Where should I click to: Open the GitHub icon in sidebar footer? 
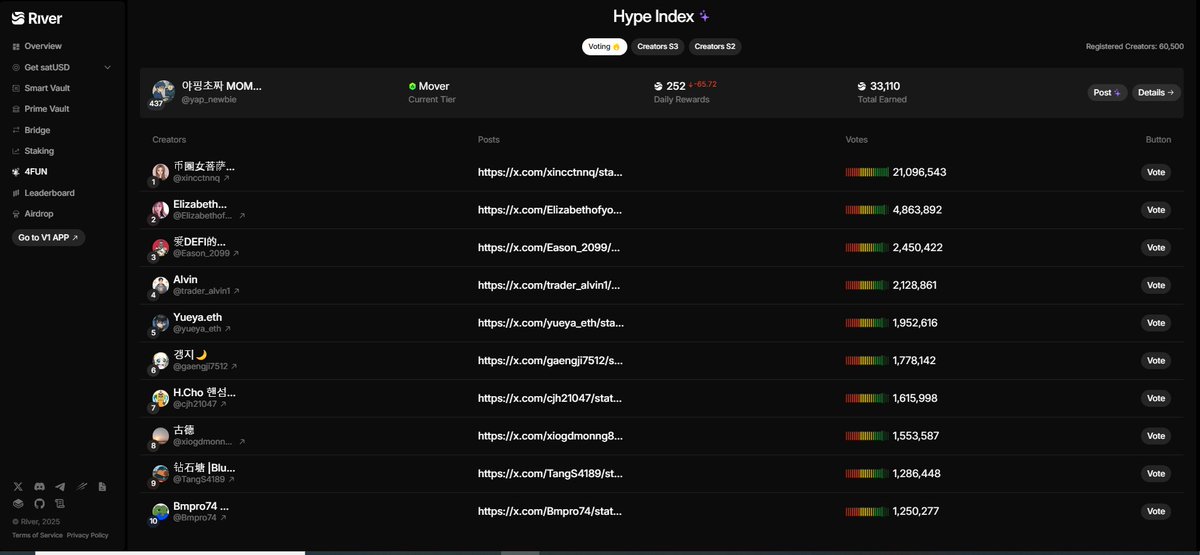coord(39,503)
